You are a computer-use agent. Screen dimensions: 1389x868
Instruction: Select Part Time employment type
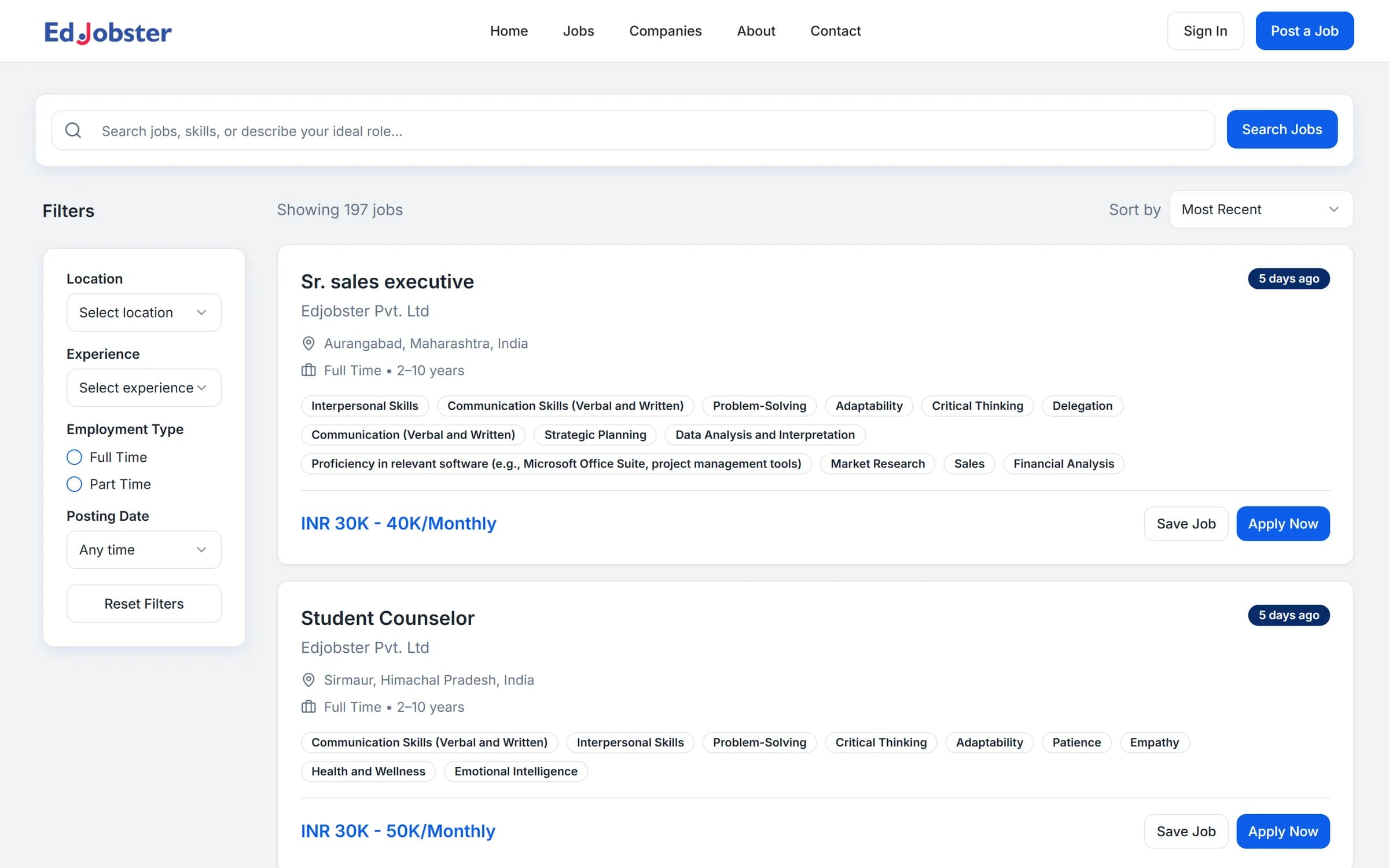click(74, 484)
